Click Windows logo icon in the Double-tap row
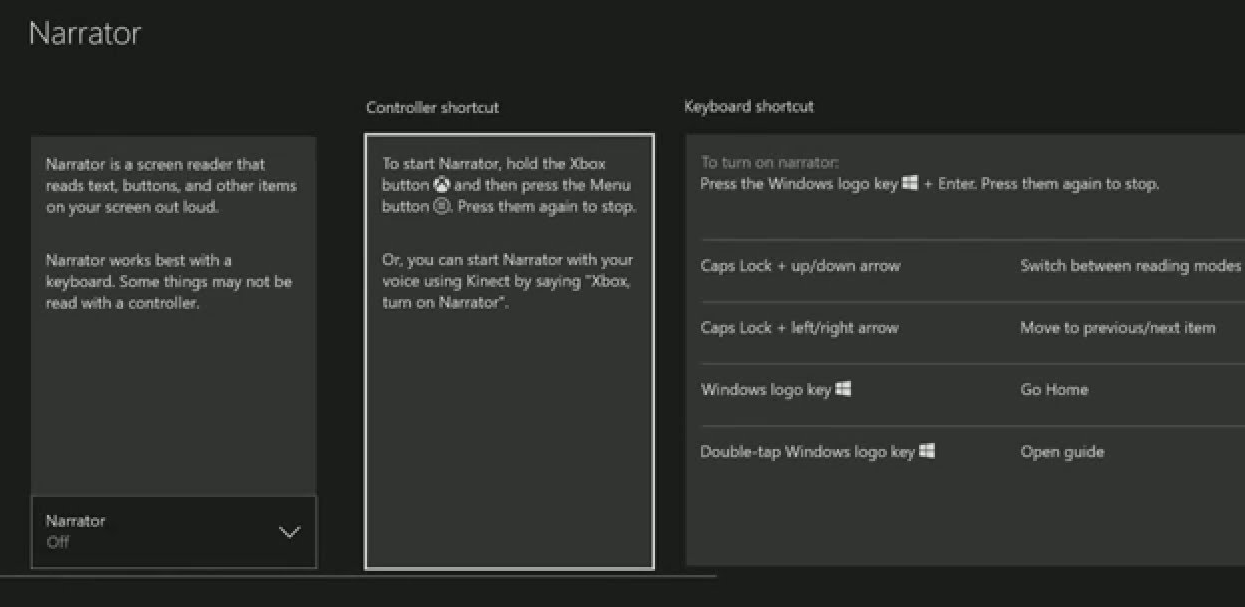Viewport: 1245px width, 607px height. coord(927,452)
